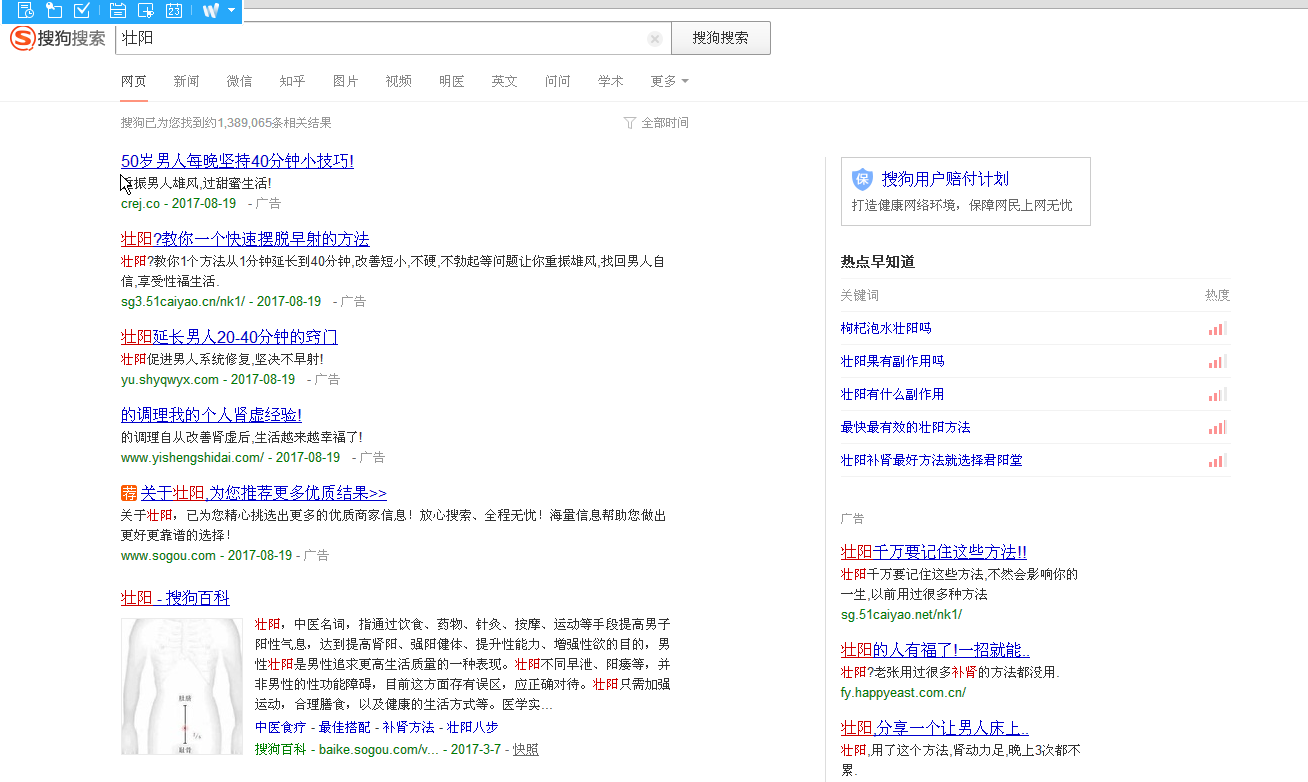
Task: Open the 全部时间 time filter
Action: pos(665,123)
